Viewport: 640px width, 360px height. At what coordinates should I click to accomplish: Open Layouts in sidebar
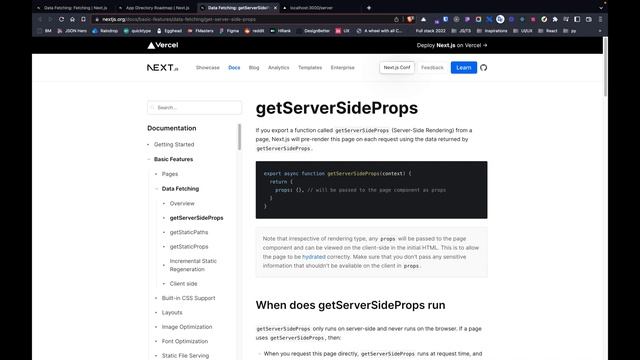click(172, 313)
